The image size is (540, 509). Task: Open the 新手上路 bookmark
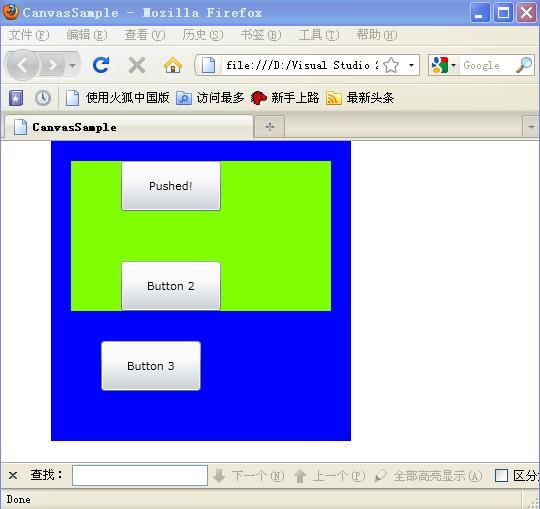285,98
